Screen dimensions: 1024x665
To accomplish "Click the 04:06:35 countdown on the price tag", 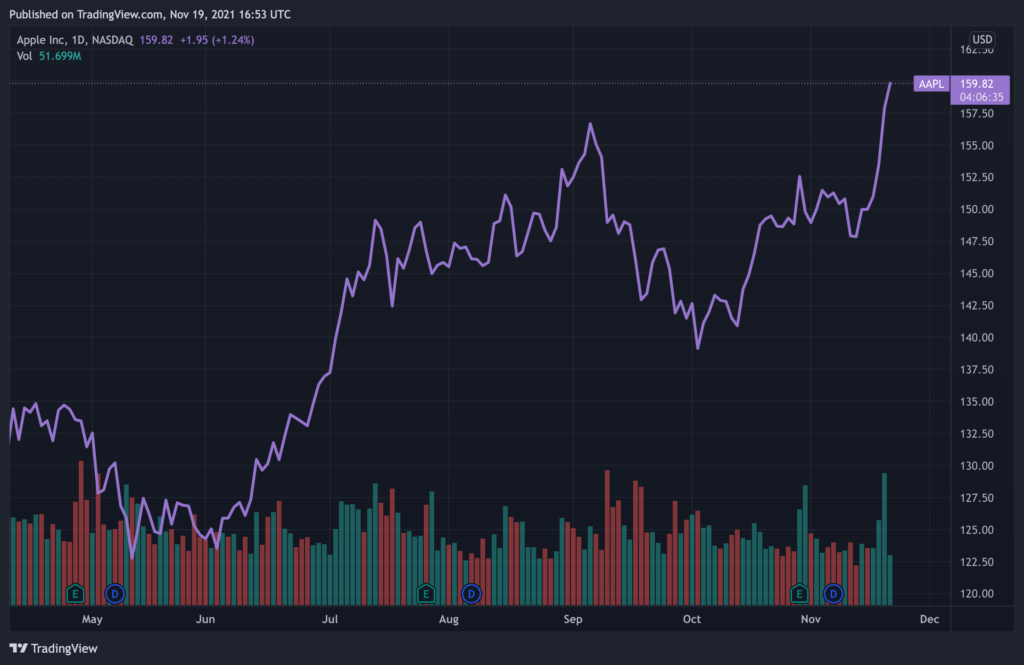I will click(981, 97).
